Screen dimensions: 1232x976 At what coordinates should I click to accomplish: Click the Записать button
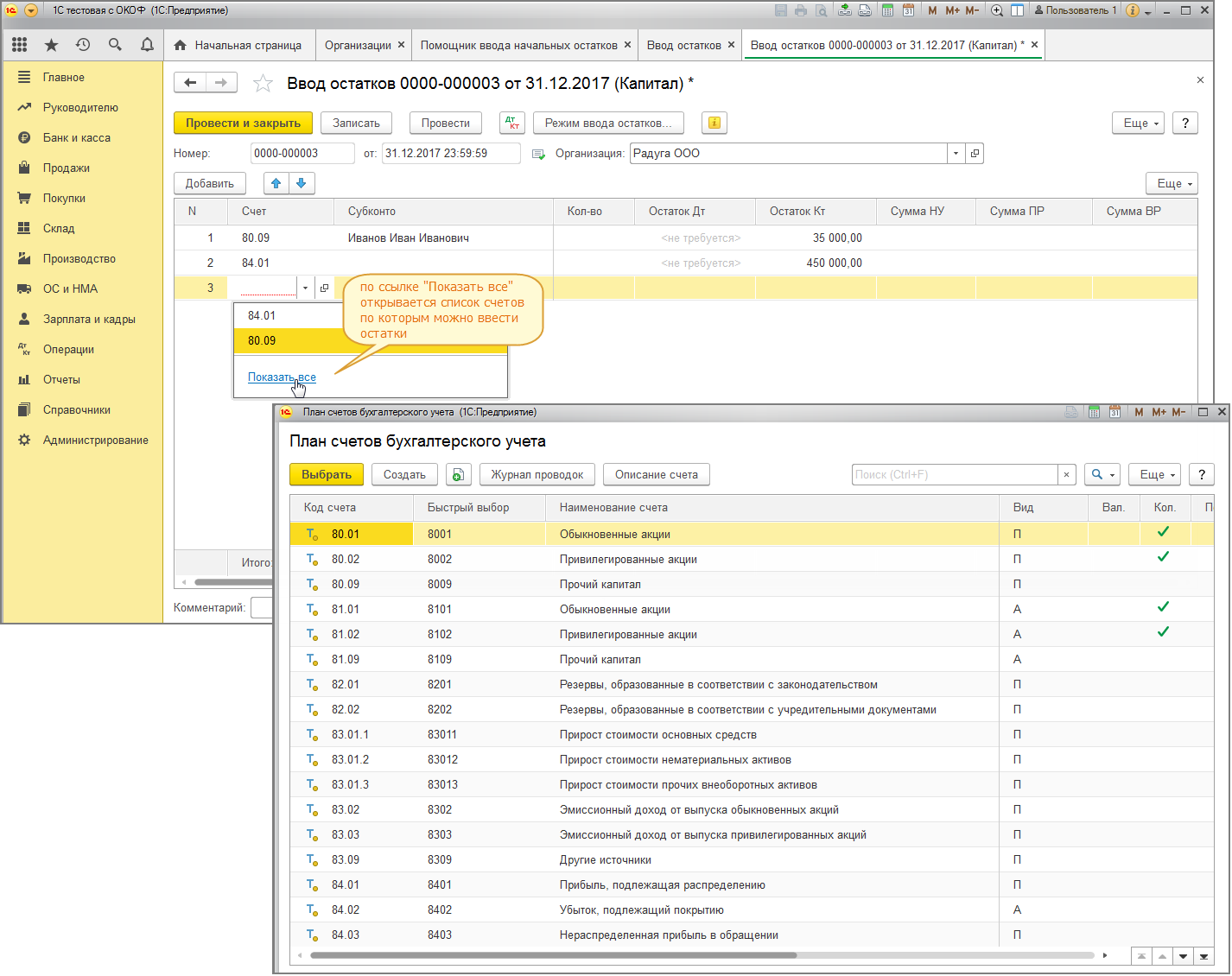pos(356,123)
